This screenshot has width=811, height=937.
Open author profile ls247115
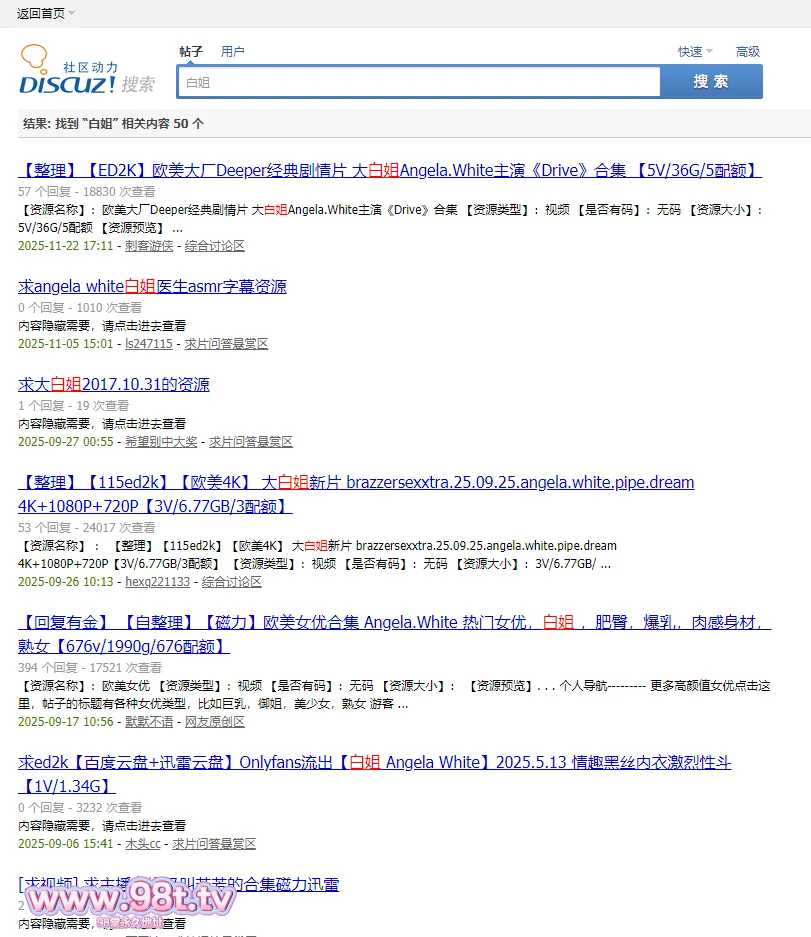(148, 344)
